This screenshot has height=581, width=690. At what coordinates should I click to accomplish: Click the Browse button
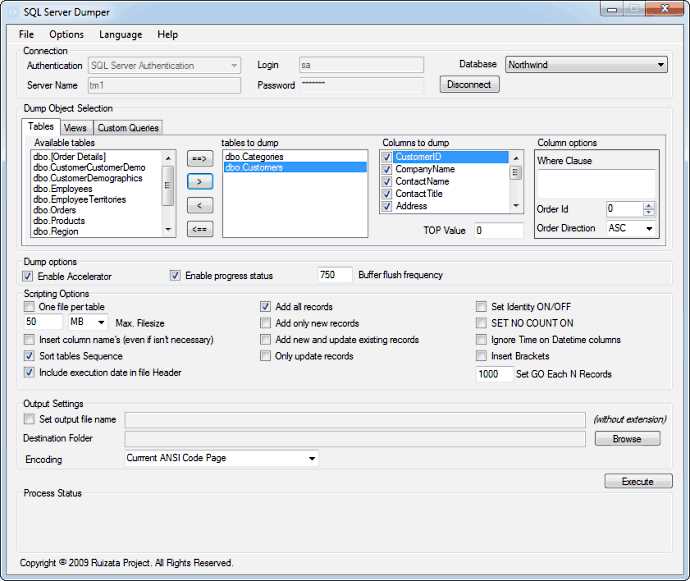627,438
